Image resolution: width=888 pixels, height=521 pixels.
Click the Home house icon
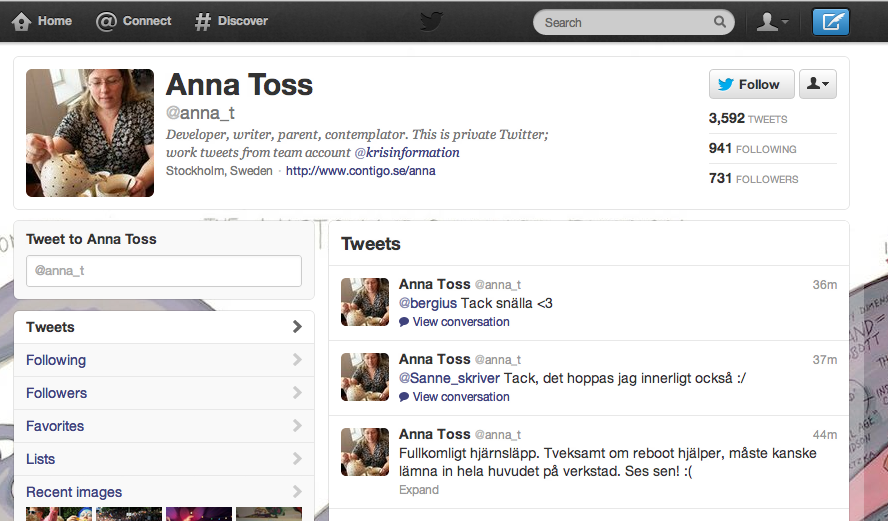tap(22, 22)
